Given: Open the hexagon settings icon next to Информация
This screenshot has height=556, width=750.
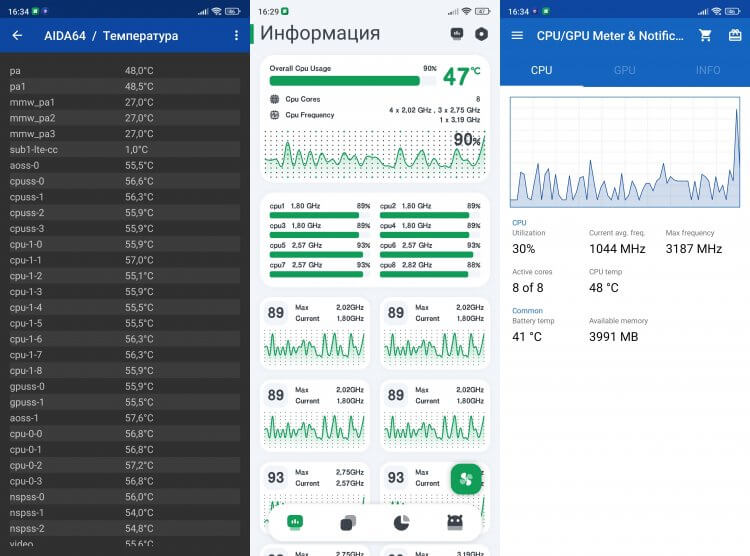Looking at the screenshot, I should pyautogui.click(x=481, y=34).
